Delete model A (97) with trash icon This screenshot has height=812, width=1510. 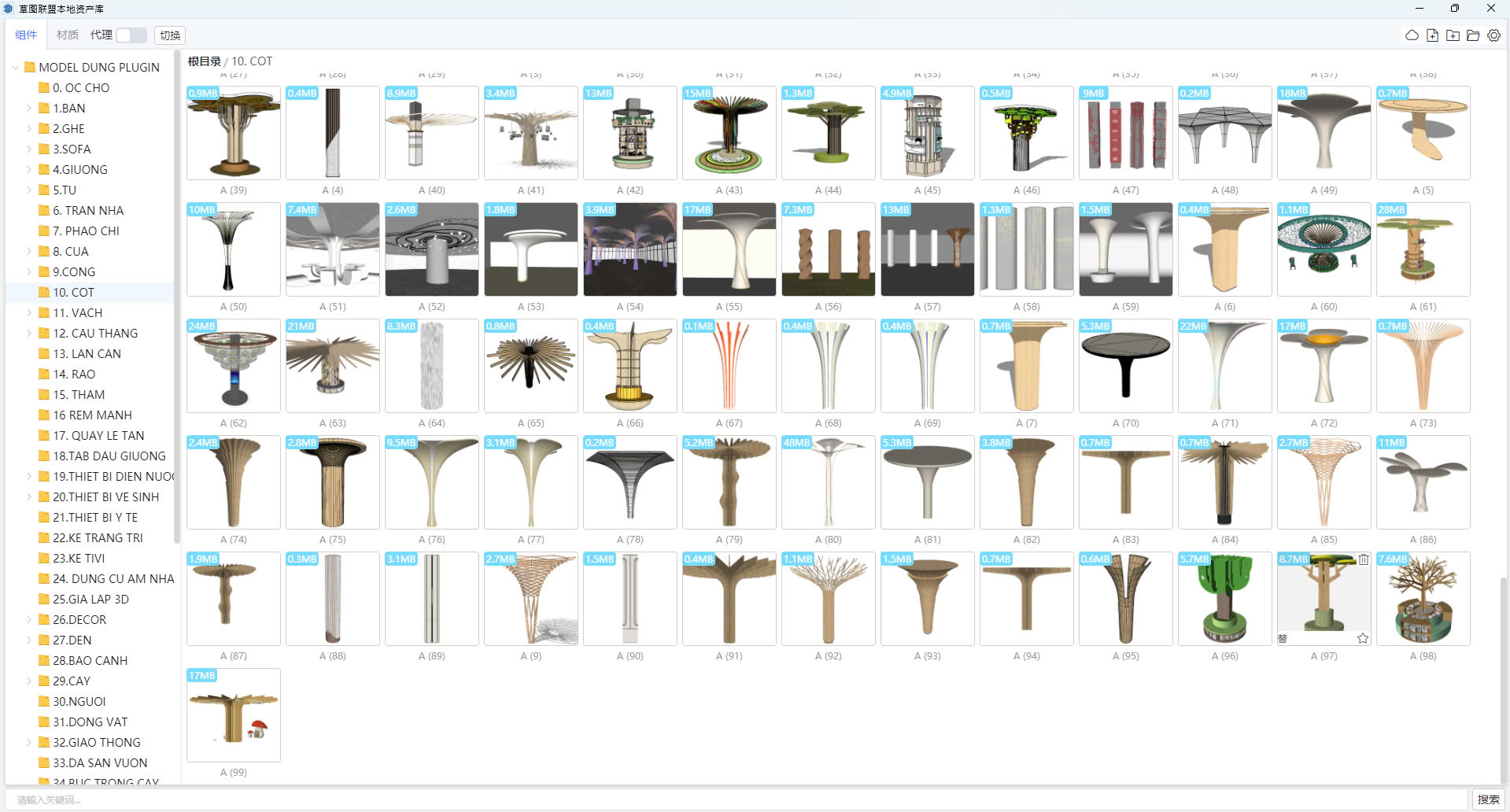[1363, 559]
